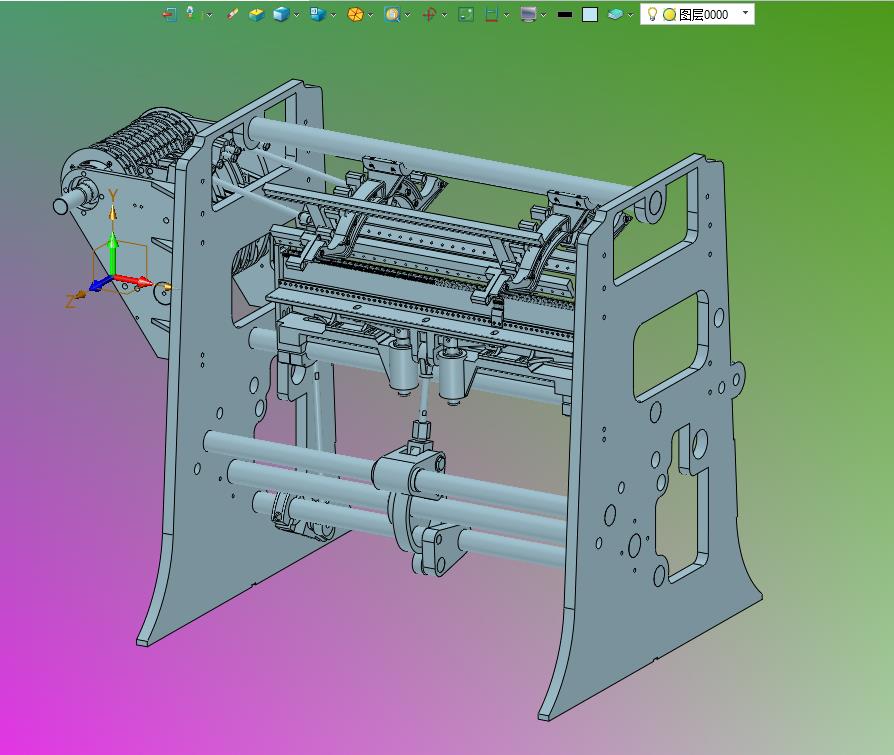Open the shaded cube display dropdown arrow
894x755 pixels.
[x=296, y=15]
